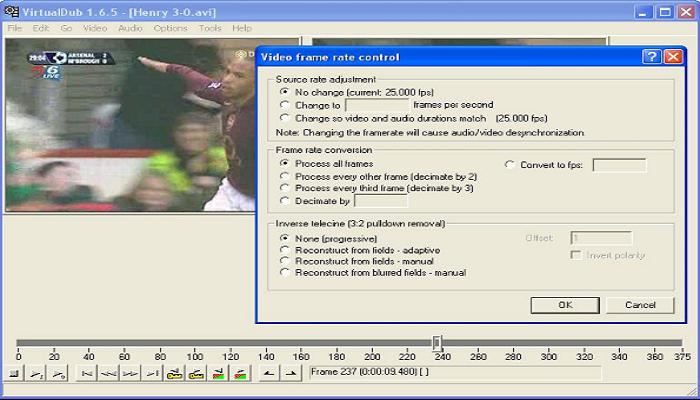700x400 pixels.
Task: Jump to the start of the video
Action: coord(87,373)
